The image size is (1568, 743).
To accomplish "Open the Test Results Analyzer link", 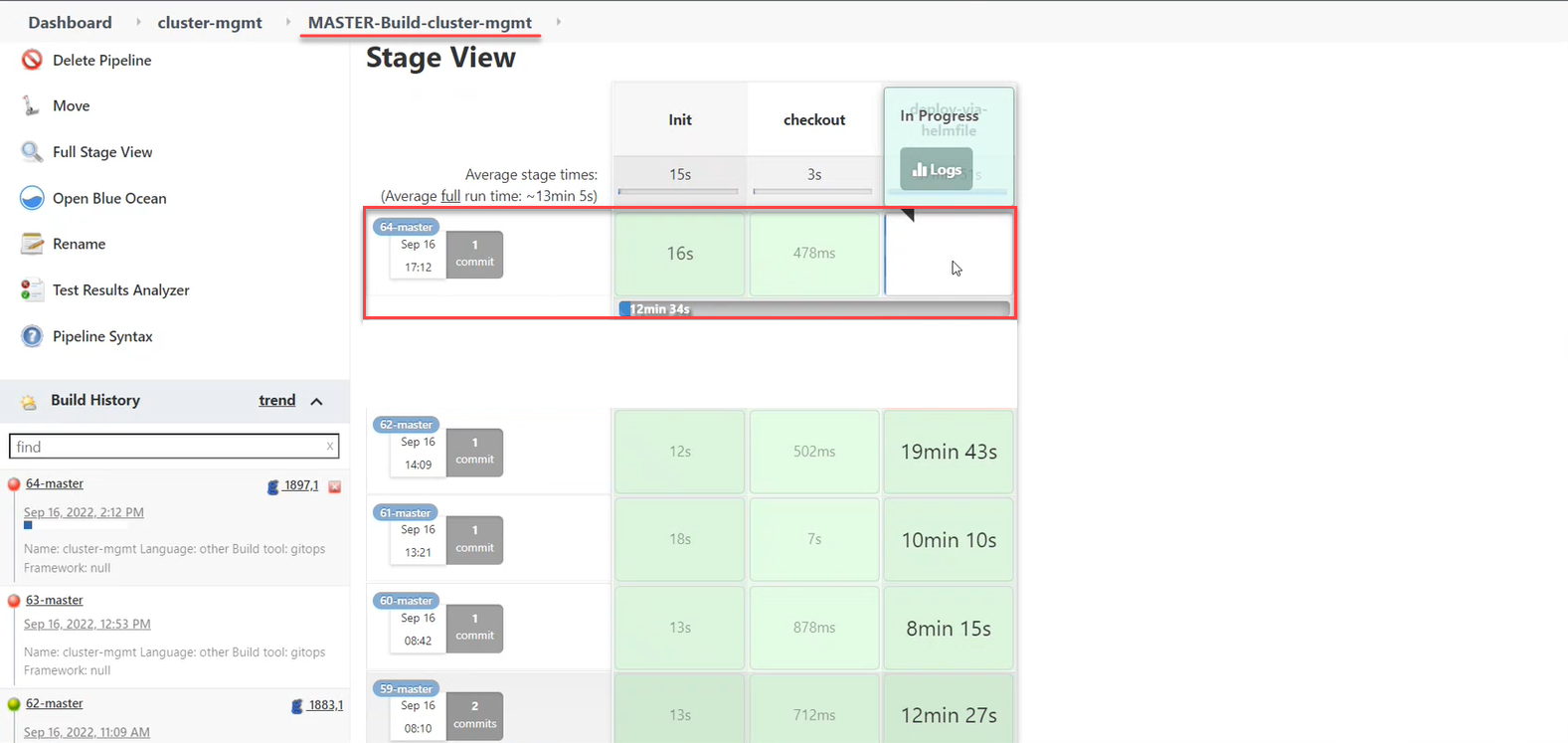I will click(120, 289).
